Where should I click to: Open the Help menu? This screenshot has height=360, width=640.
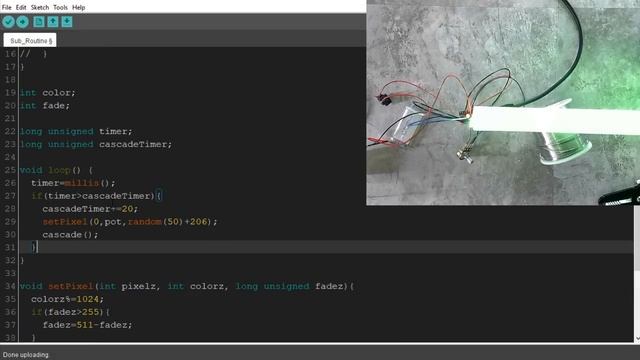tap(78, 7)
